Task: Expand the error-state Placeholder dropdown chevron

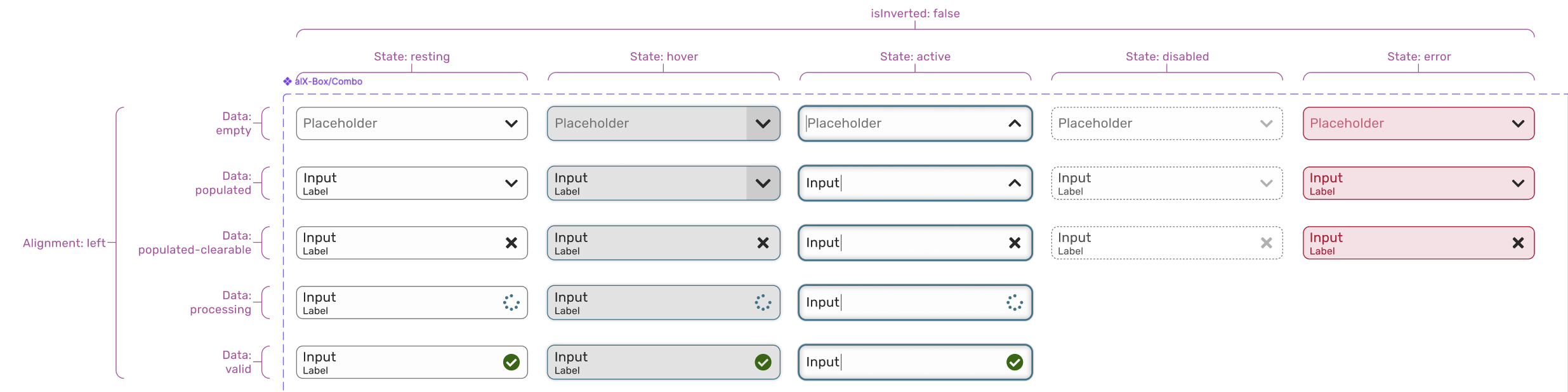Action: (x=1518, y=123)
